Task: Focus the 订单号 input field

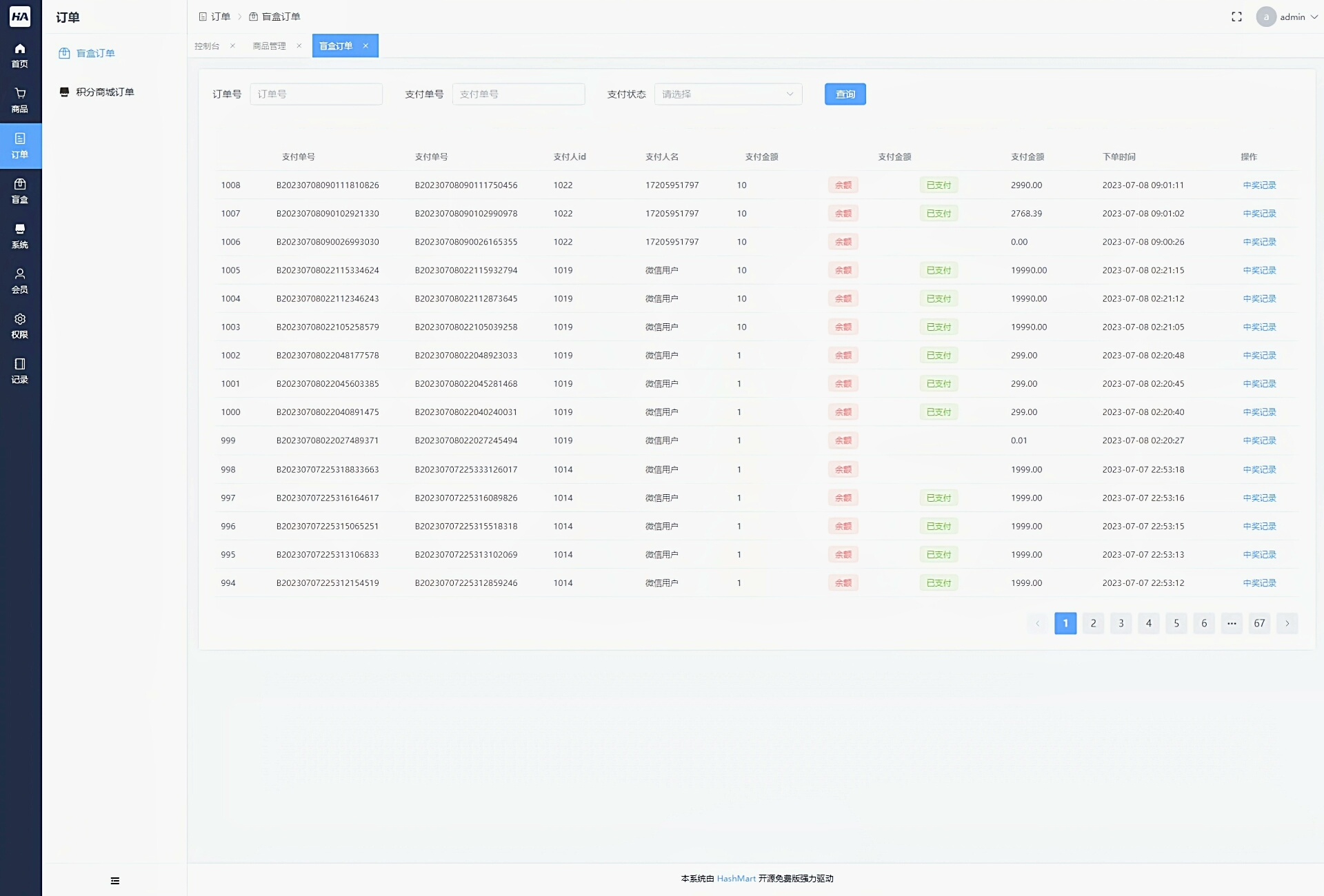Action: (316, 94)
